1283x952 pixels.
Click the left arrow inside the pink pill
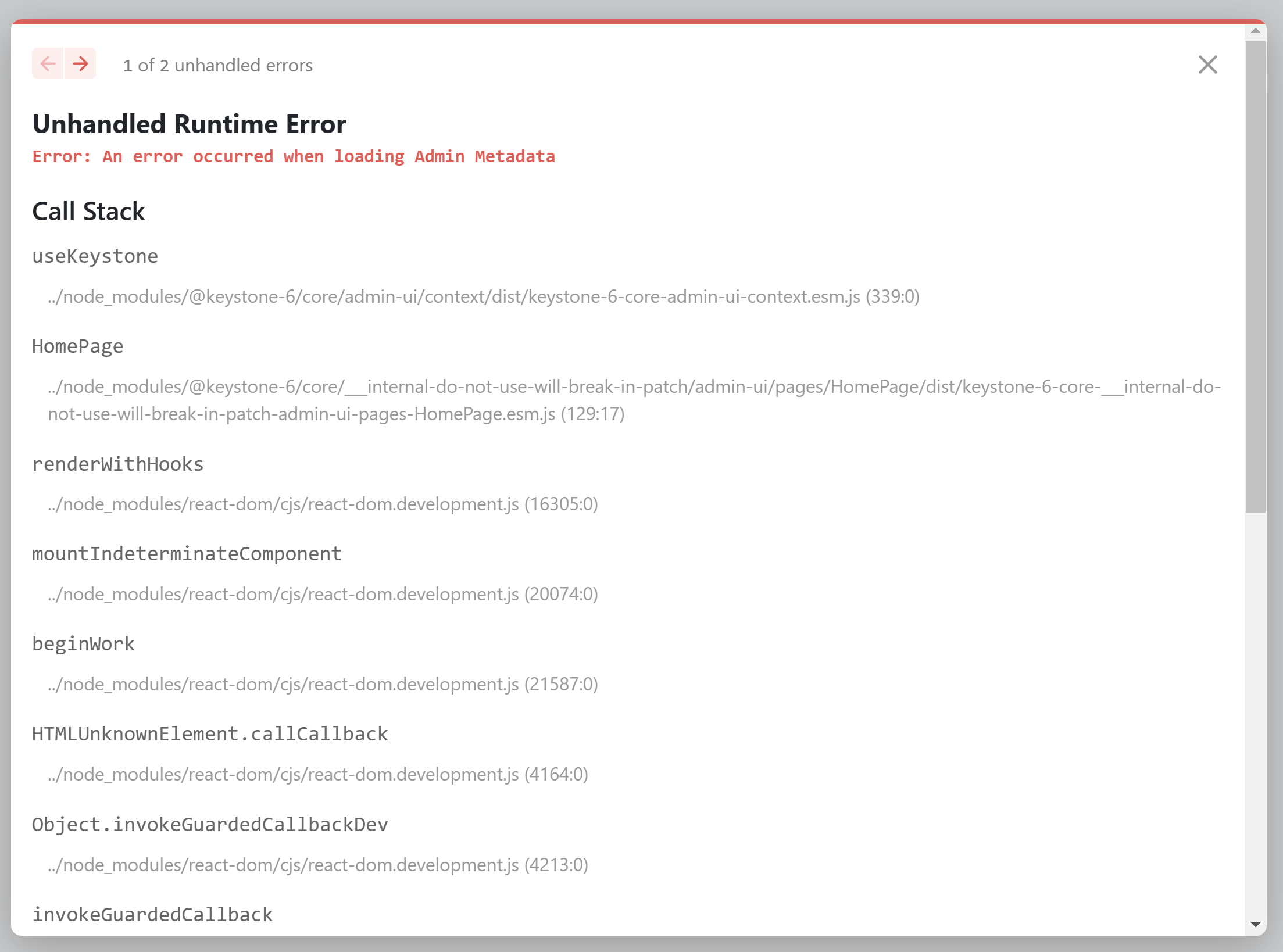click(x=48, y=64)
